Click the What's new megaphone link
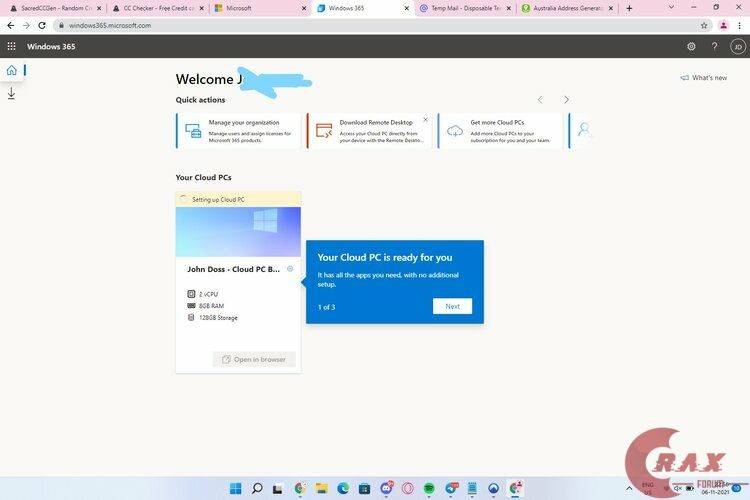Image resolution: width=750 pixels, height=500 pixels. [704, 78]
